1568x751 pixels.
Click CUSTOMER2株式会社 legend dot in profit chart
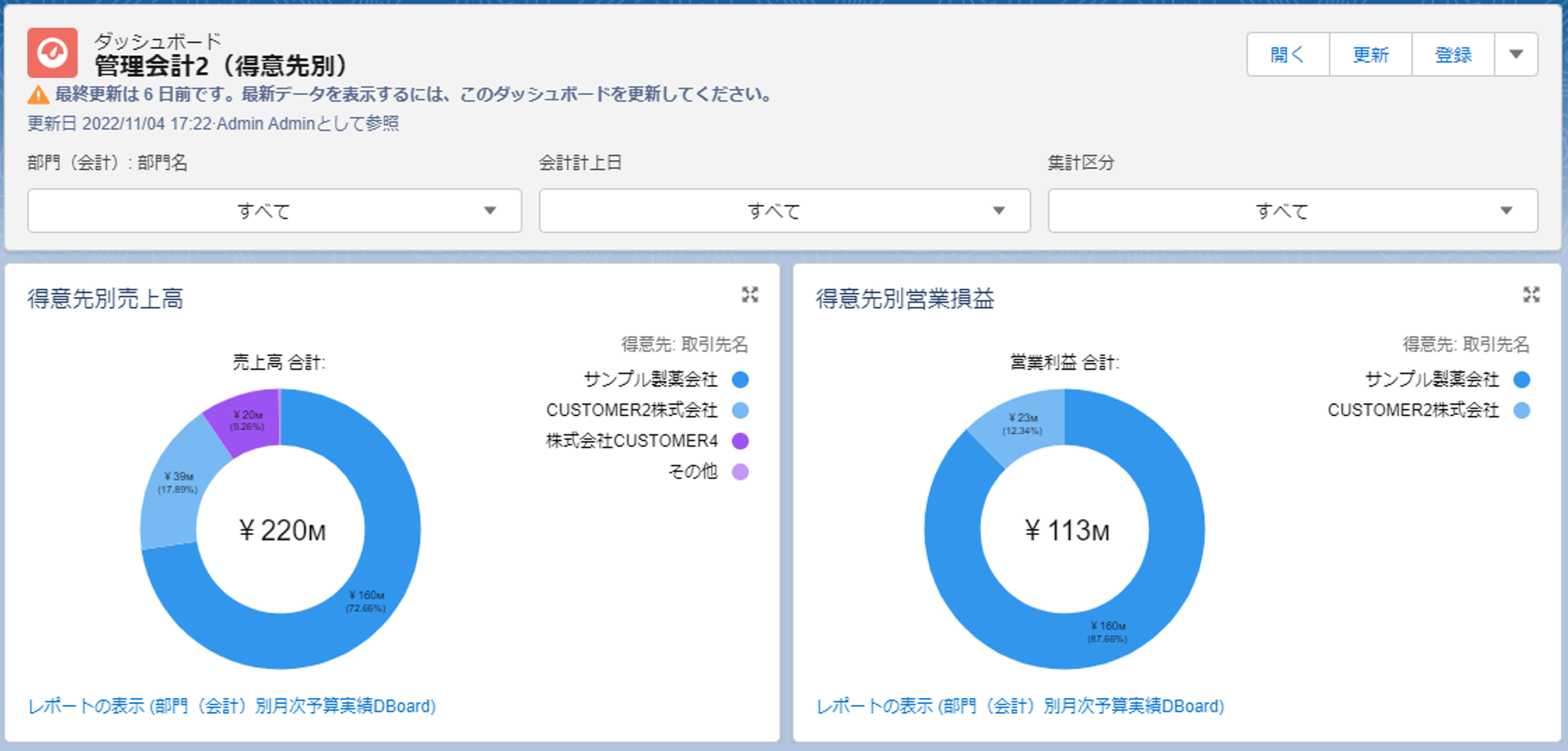[x=1521, y=410]
